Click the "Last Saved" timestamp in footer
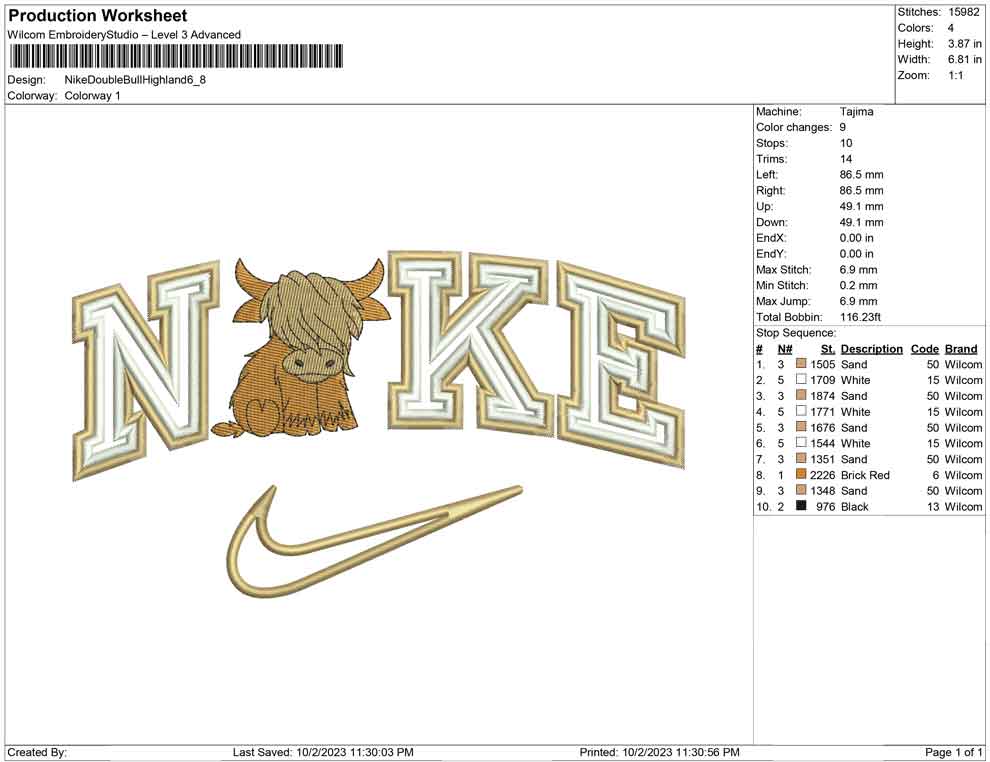 point(323,752)
